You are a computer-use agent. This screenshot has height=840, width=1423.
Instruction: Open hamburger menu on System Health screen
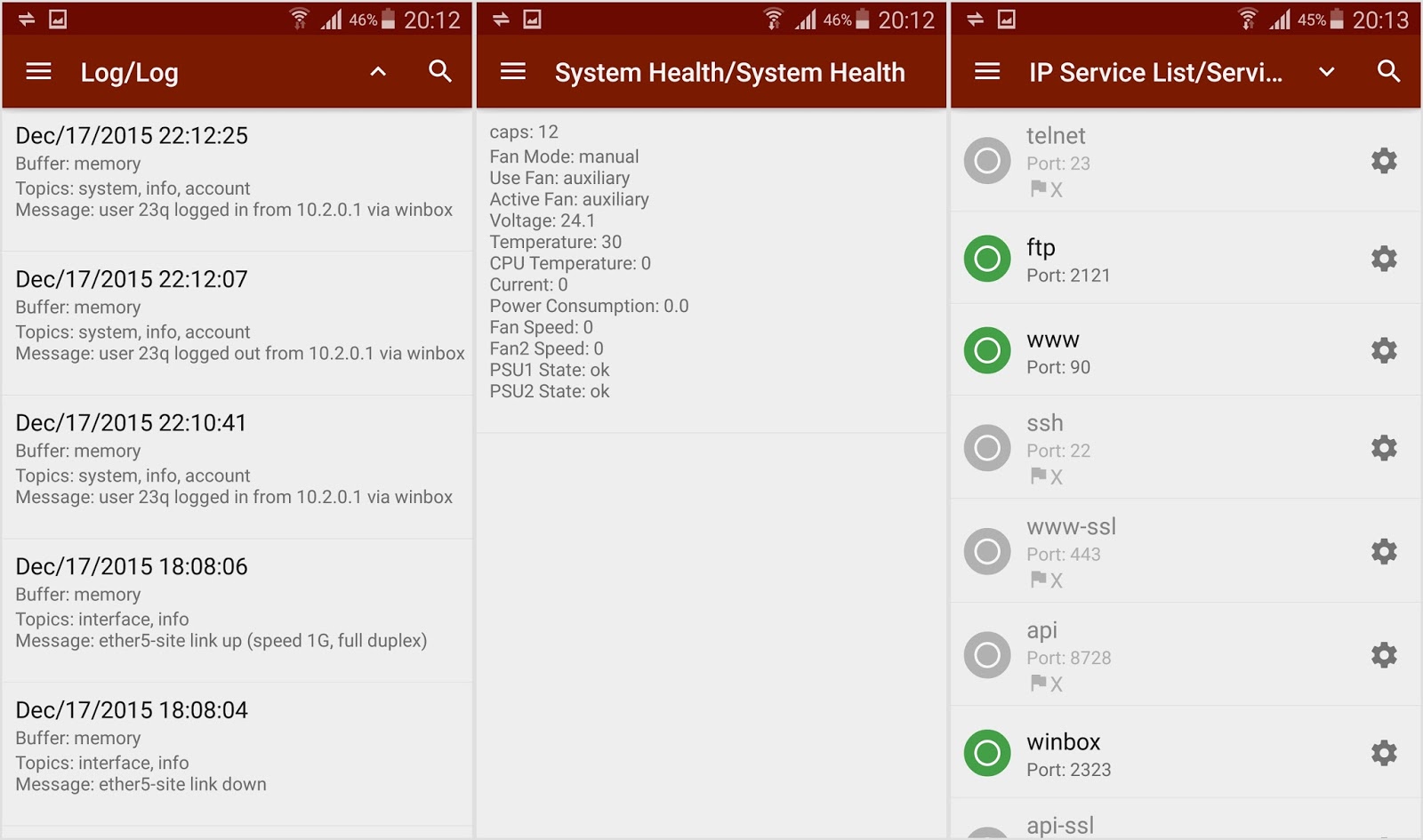click(513, 71)
